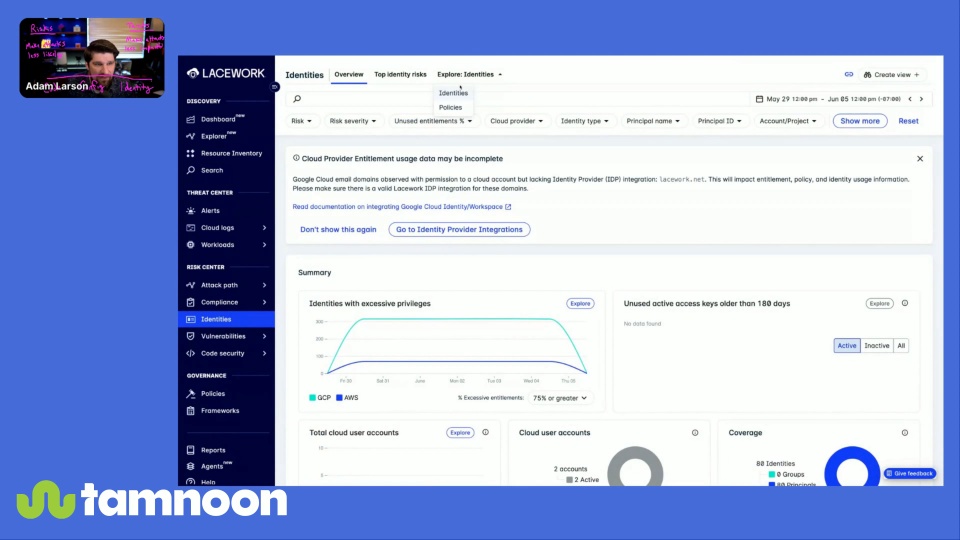960x540 pixels.
Task: Click the Groups legend swatch in Coverage
Action: click(x=771, y=474)
